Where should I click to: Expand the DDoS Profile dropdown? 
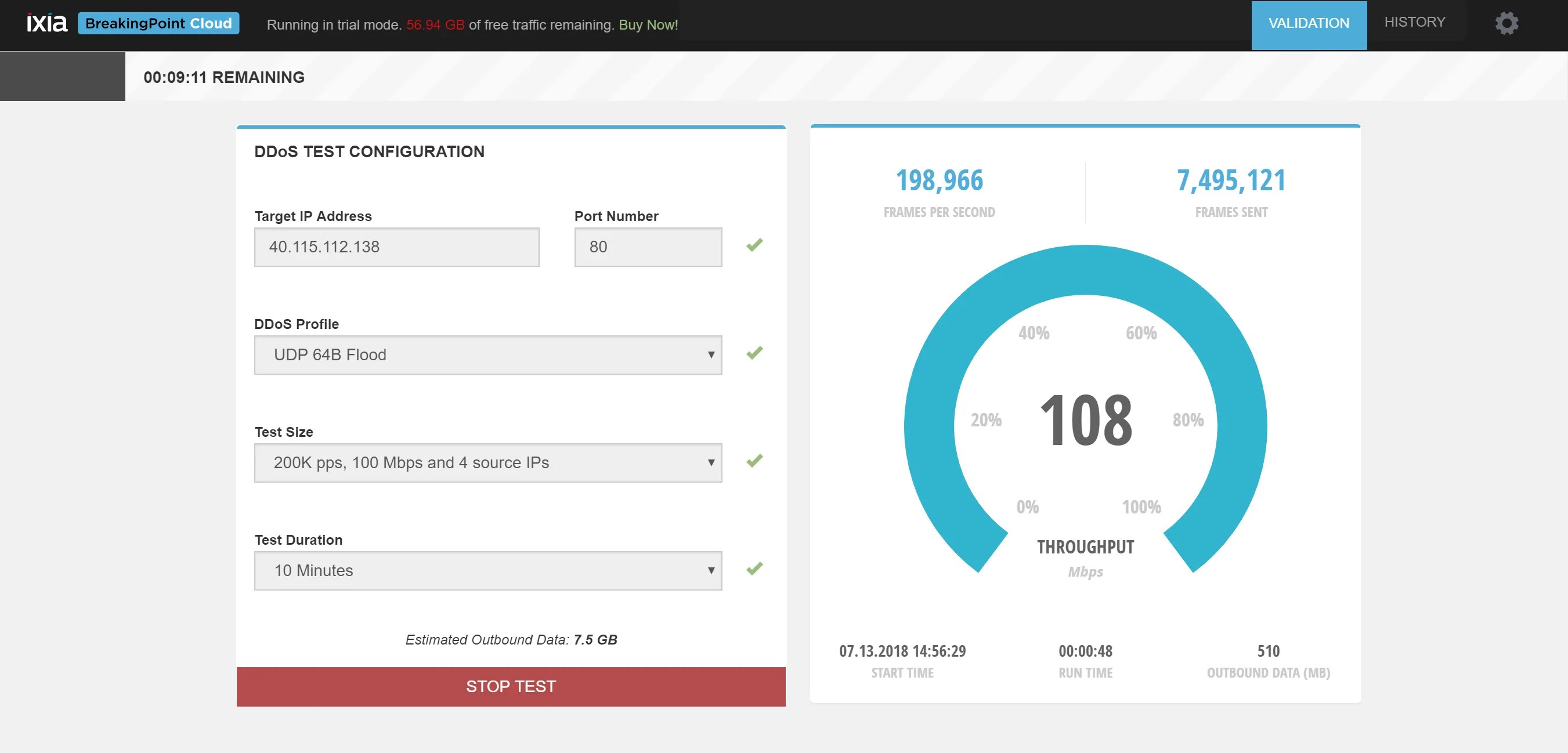click(x=488, y=355)
